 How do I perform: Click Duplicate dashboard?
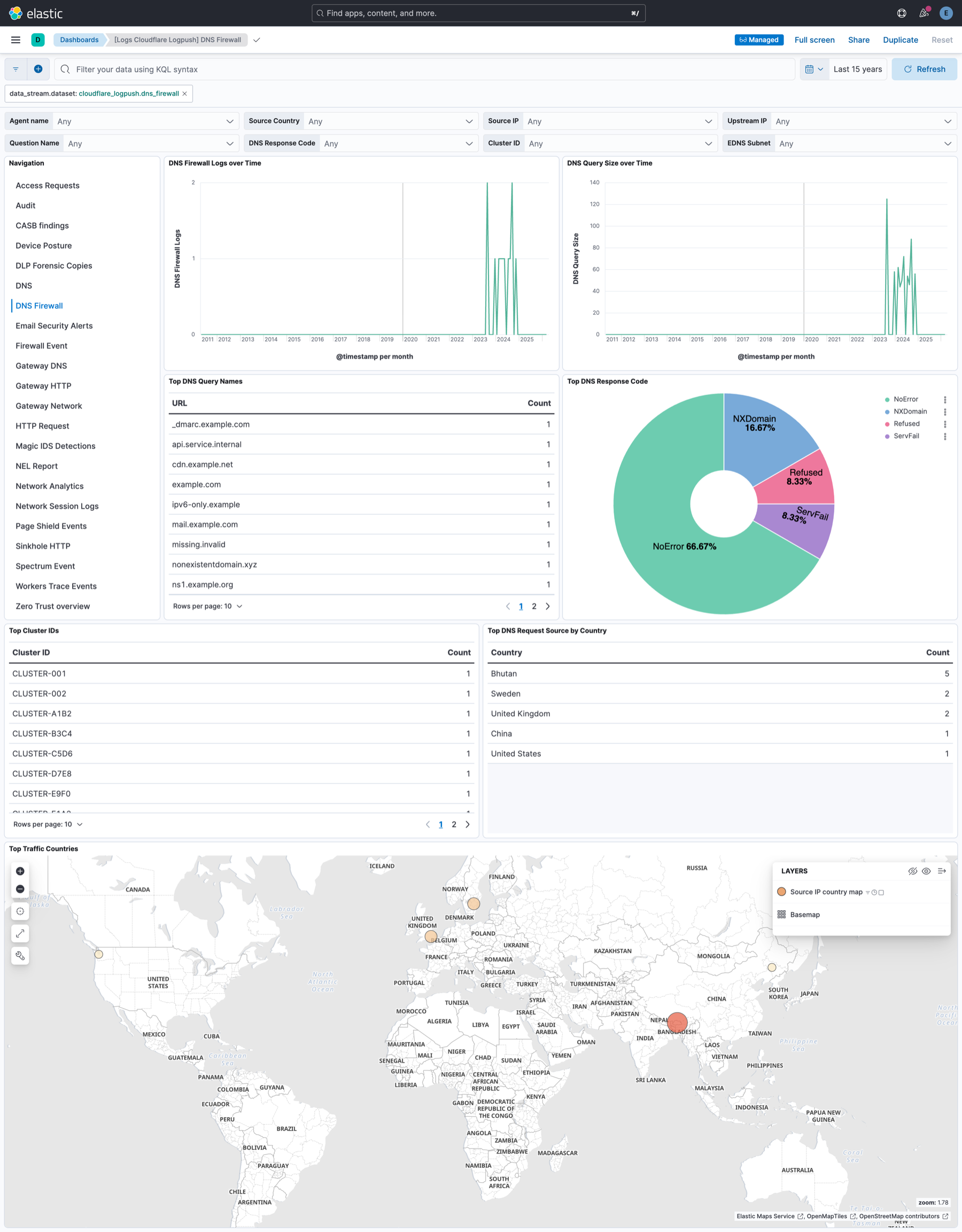pos(900,40)
